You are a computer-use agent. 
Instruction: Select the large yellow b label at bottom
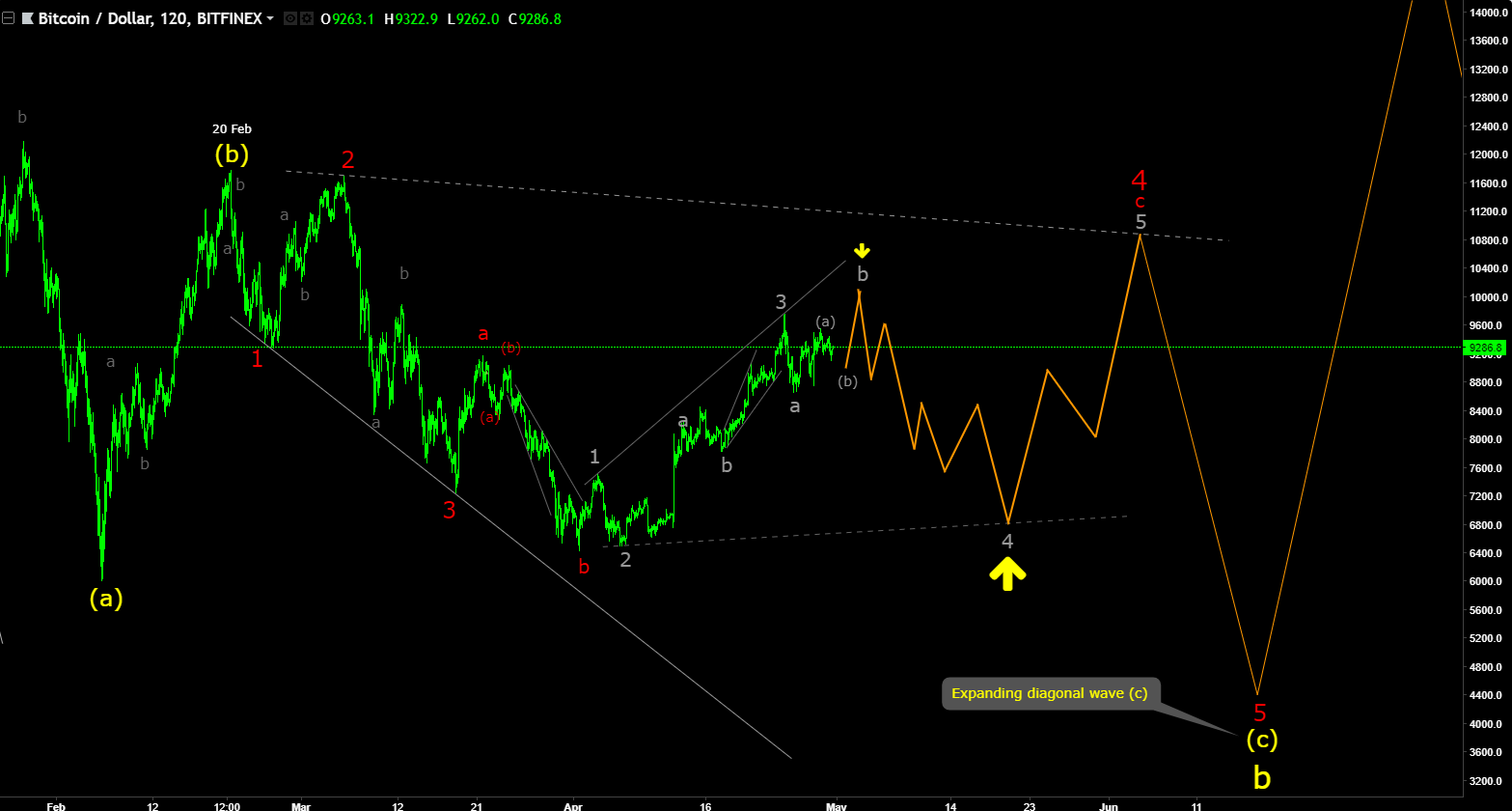click(x=1262, y=776)
